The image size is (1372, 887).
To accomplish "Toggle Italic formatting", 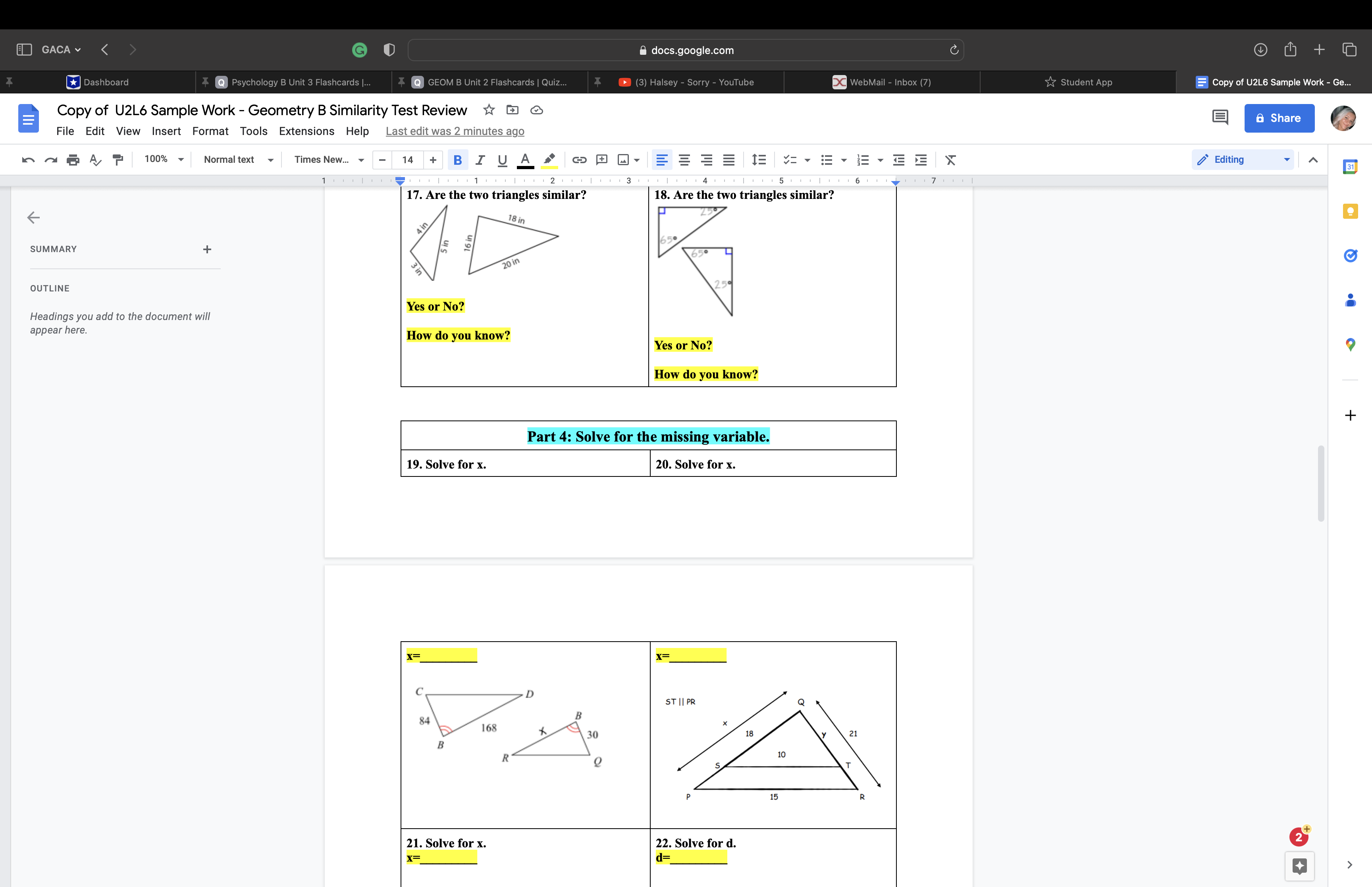I will pos(480,160).
